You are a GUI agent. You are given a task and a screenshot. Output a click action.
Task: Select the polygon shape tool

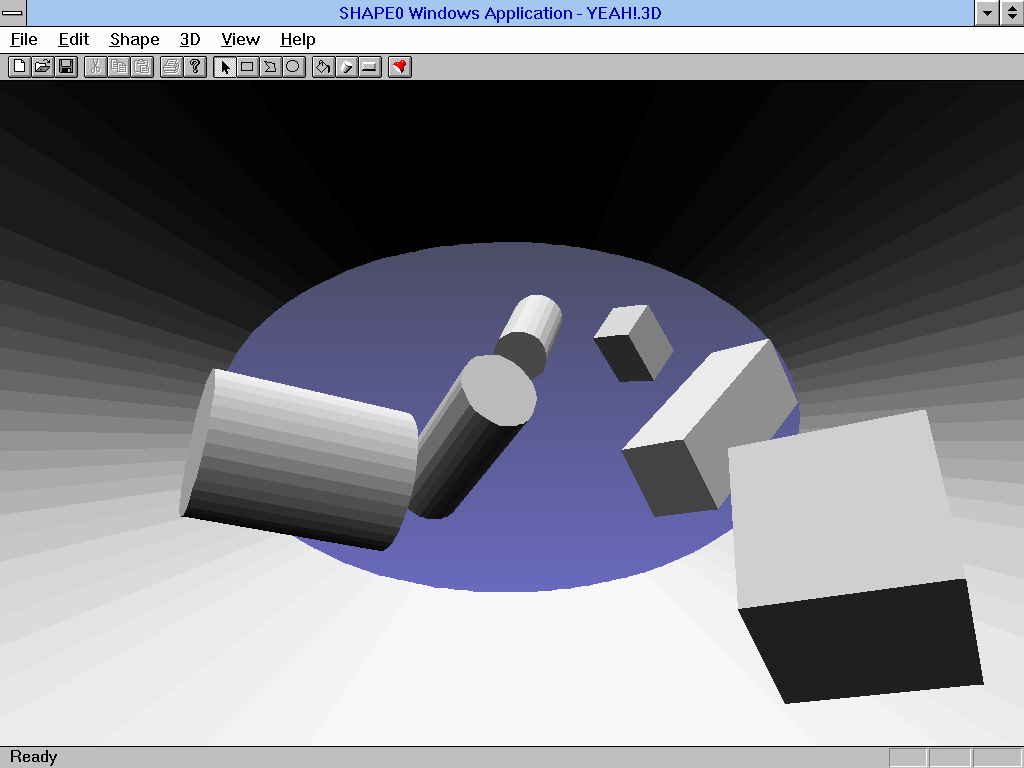(270, 67)
